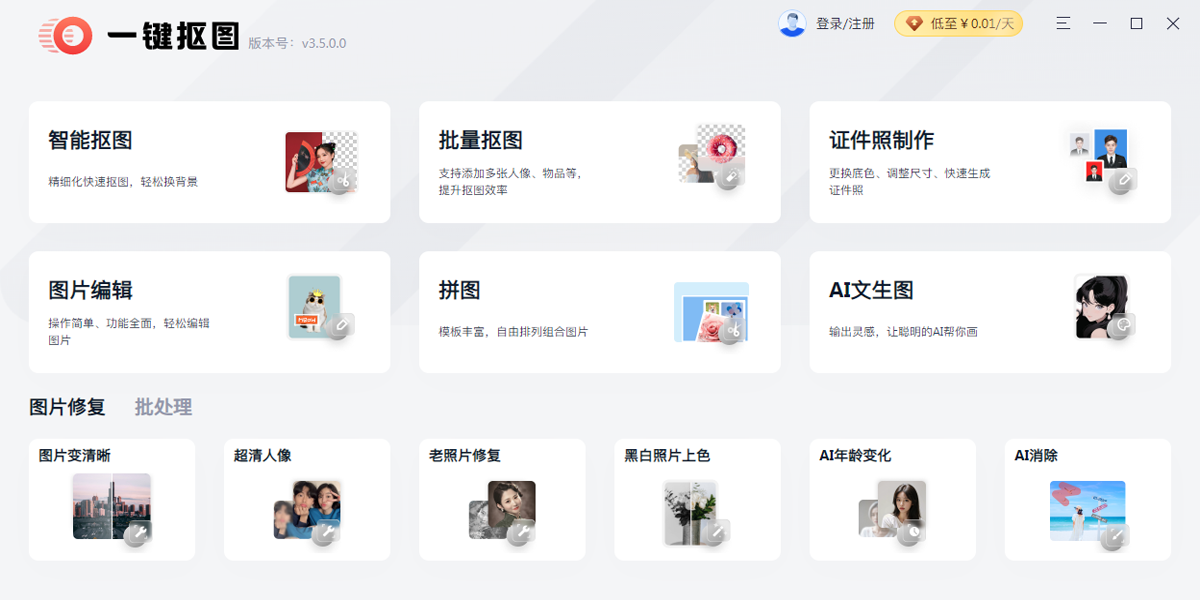Click the 智能抠图 woman thumbnail
Image resolution: width=1200 pixels, height=600 pixels.
point(321,162)
